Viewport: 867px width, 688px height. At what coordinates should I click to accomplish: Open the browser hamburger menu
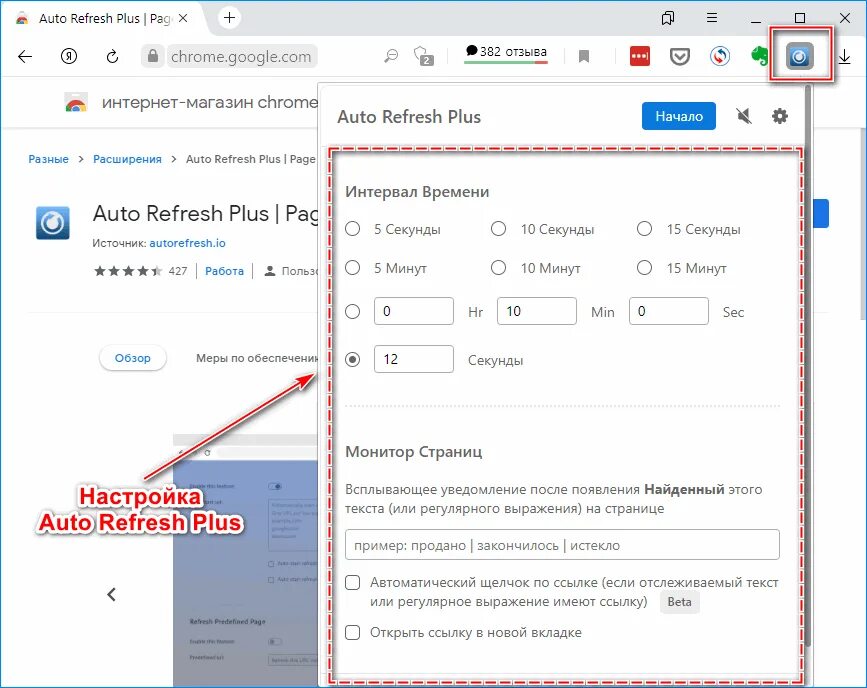point(712,18)
